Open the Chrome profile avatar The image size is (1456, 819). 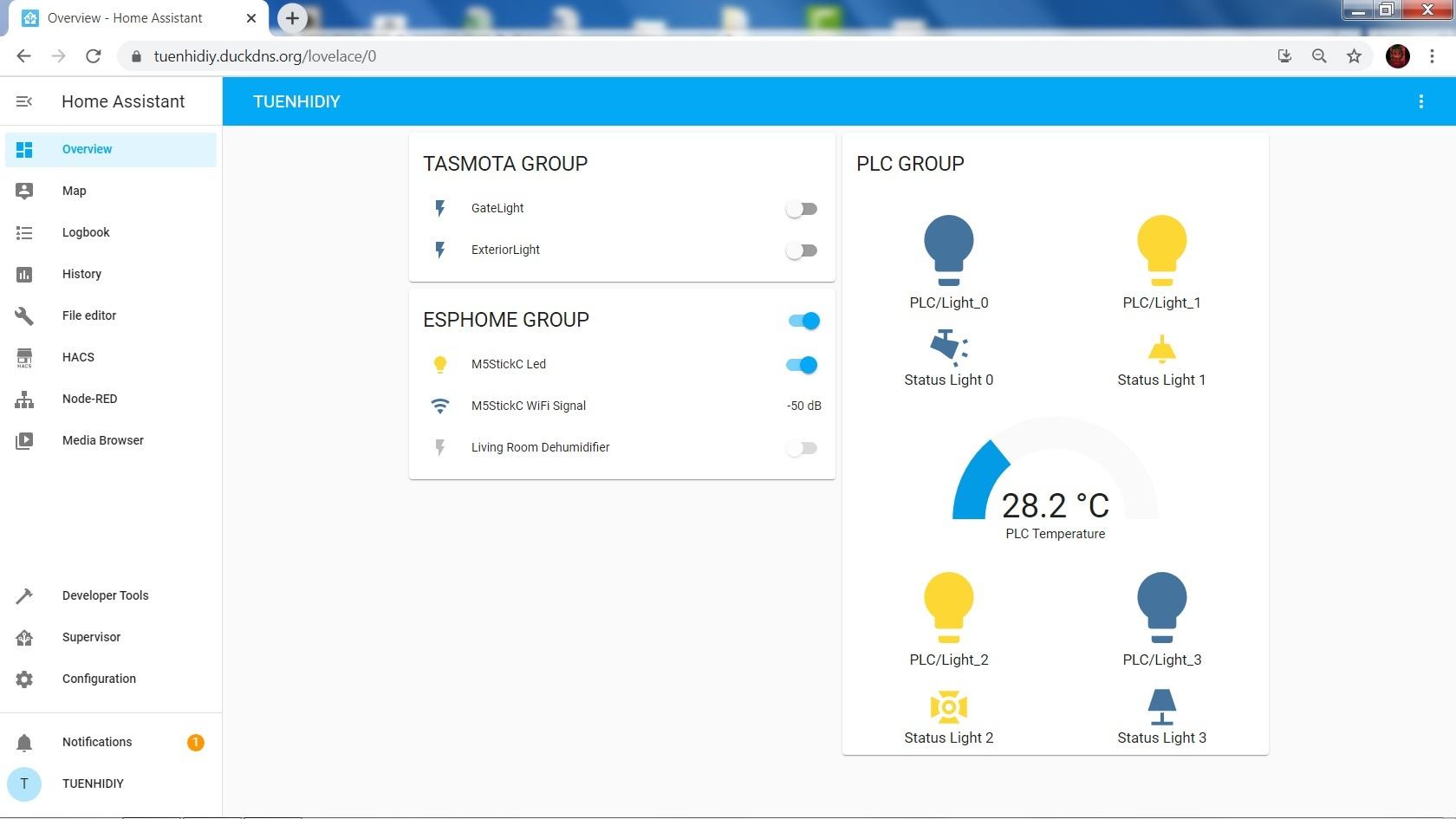point(1398,56)
